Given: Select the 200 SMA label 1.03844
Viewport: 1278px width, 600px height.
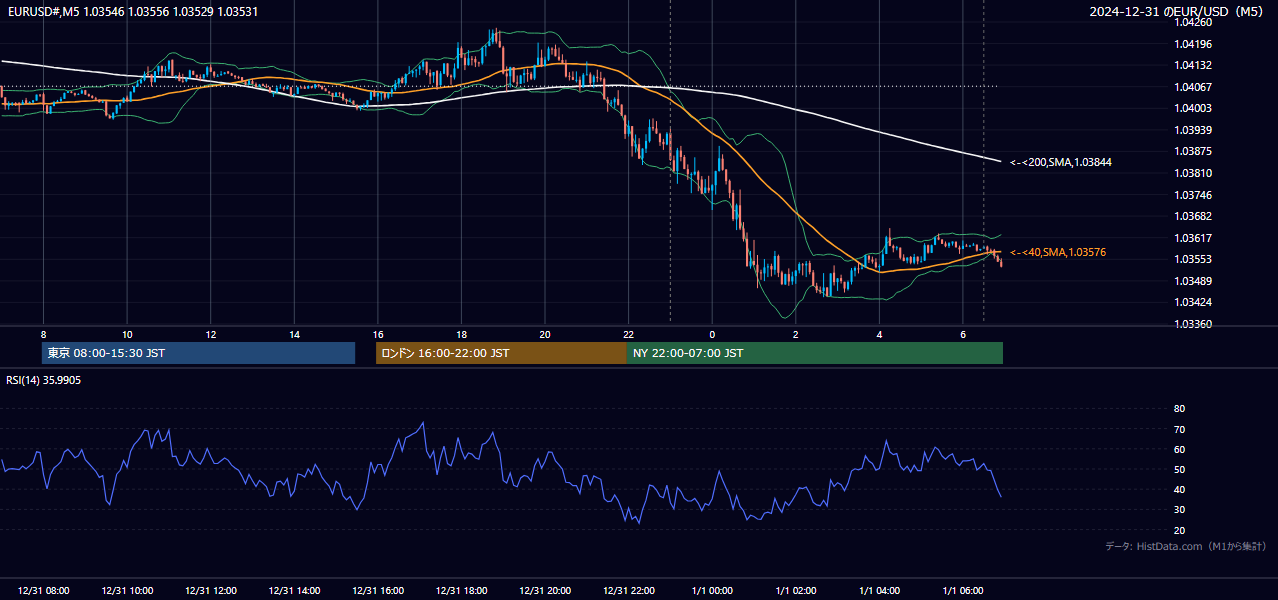Looking at the screenshot, I should pyautogui.click(x=1061, y=162).
